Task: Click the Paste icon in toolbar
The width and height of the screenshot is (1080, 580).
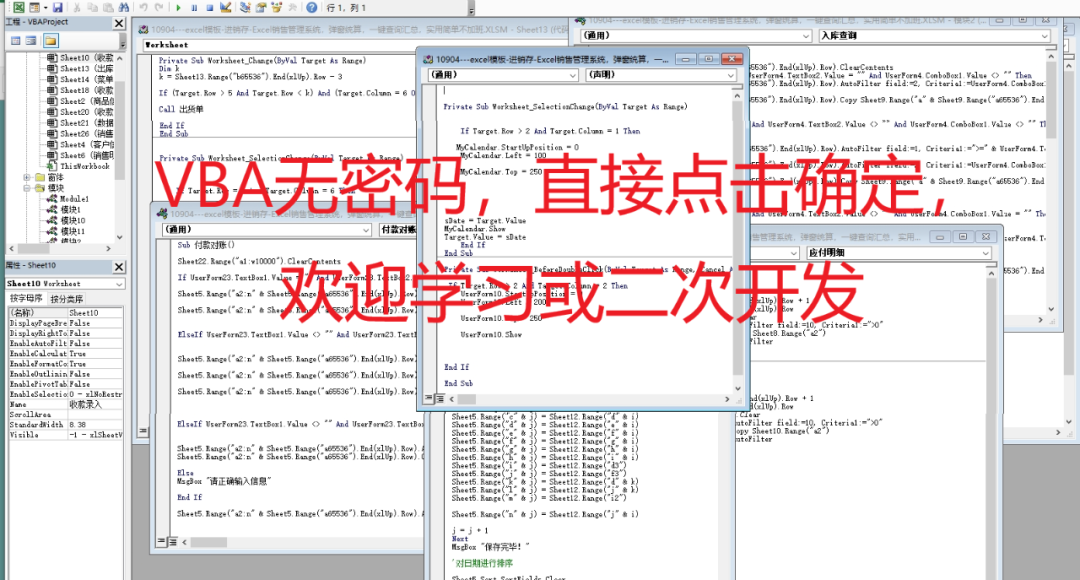Action: click(108, 8)
